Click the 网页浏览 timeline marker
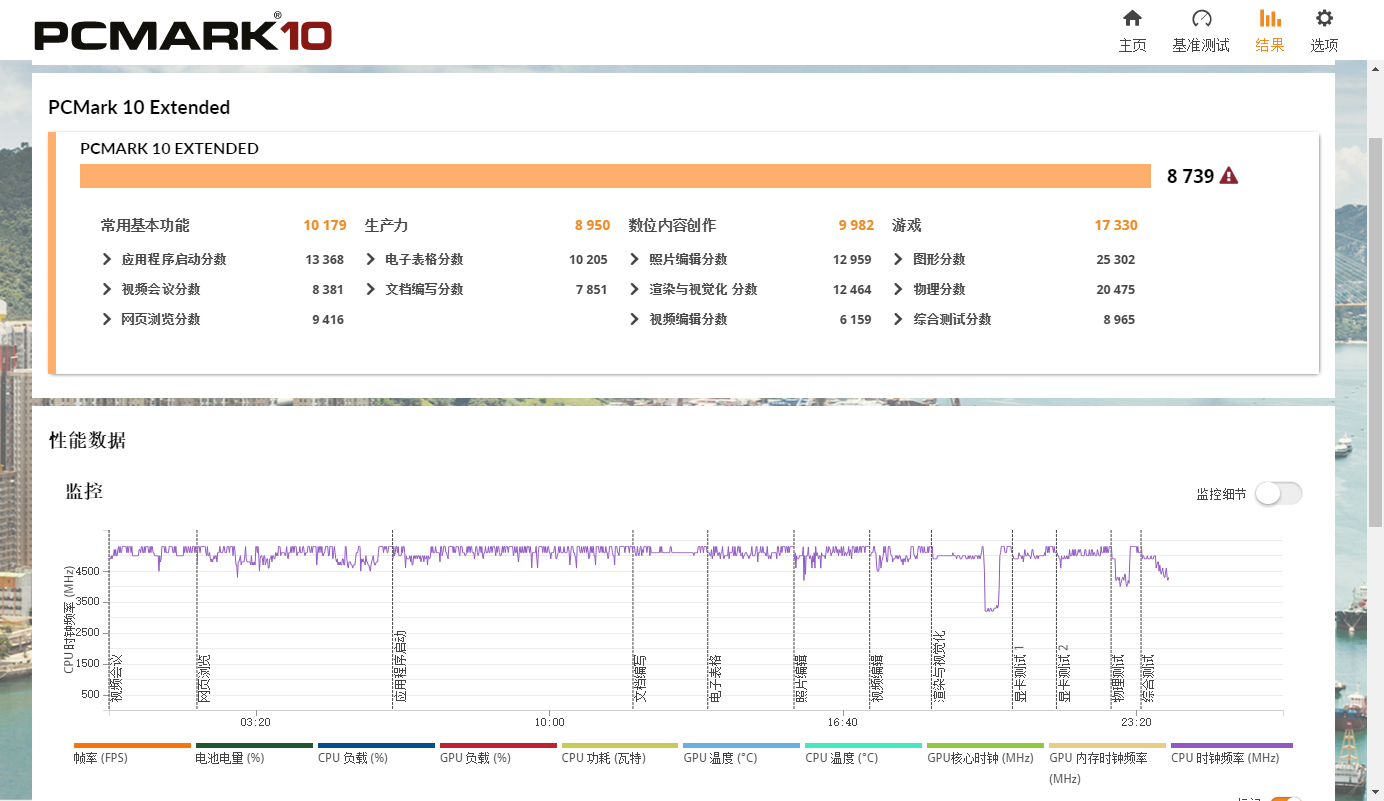Screen dimensions: 1384x801 pos(205,678)
